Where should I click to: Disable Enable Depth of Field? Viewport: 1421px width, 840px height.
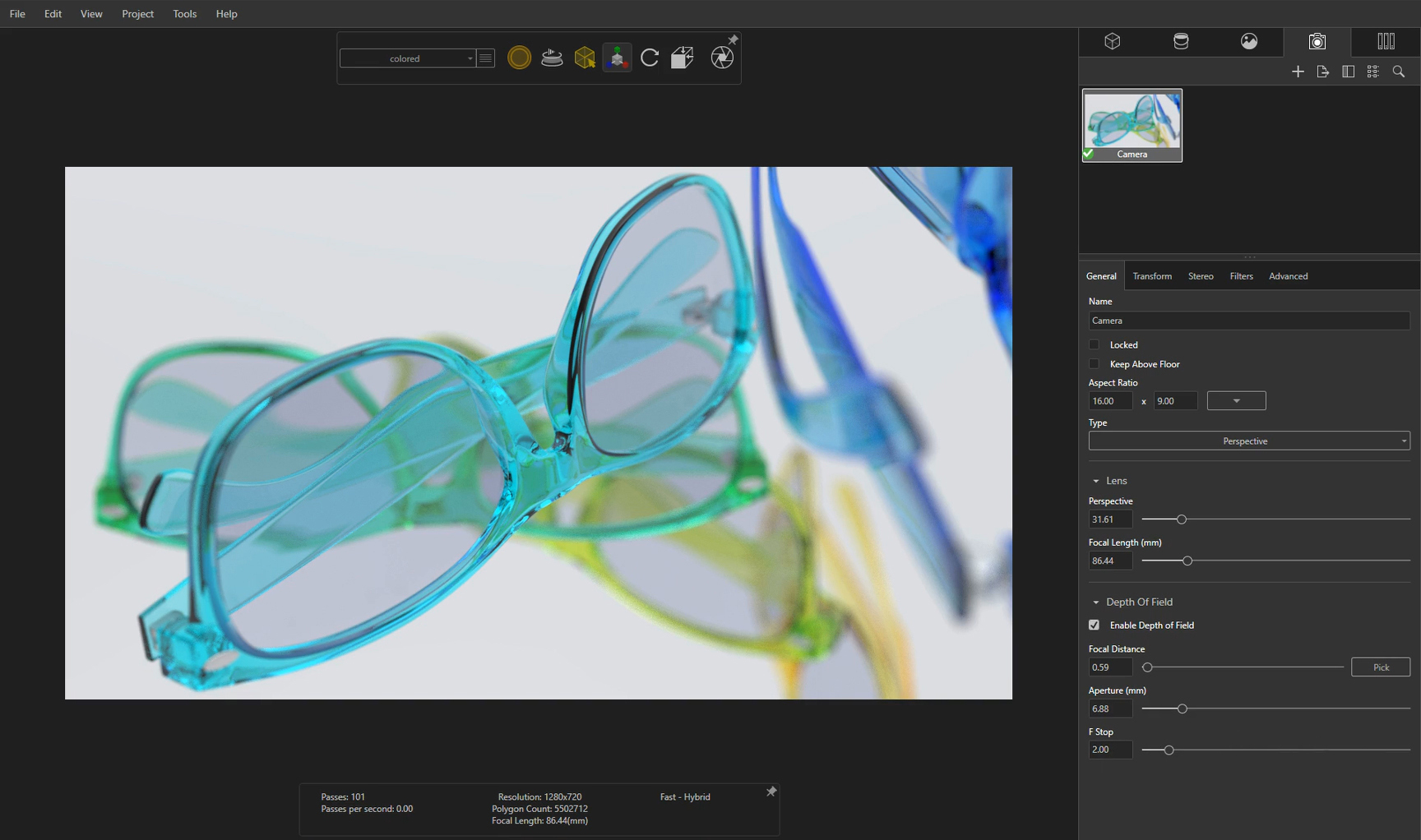pyautogui.click(x=1095, y=625)
